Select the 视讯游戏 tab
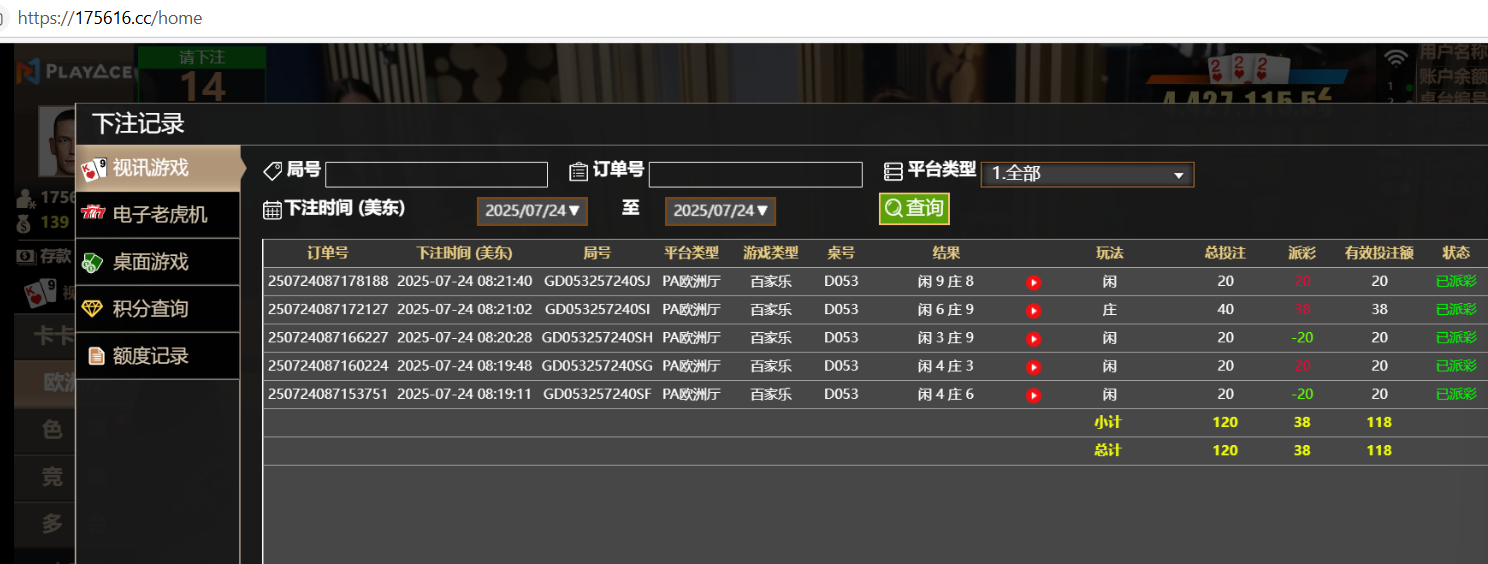 point(158,168)
